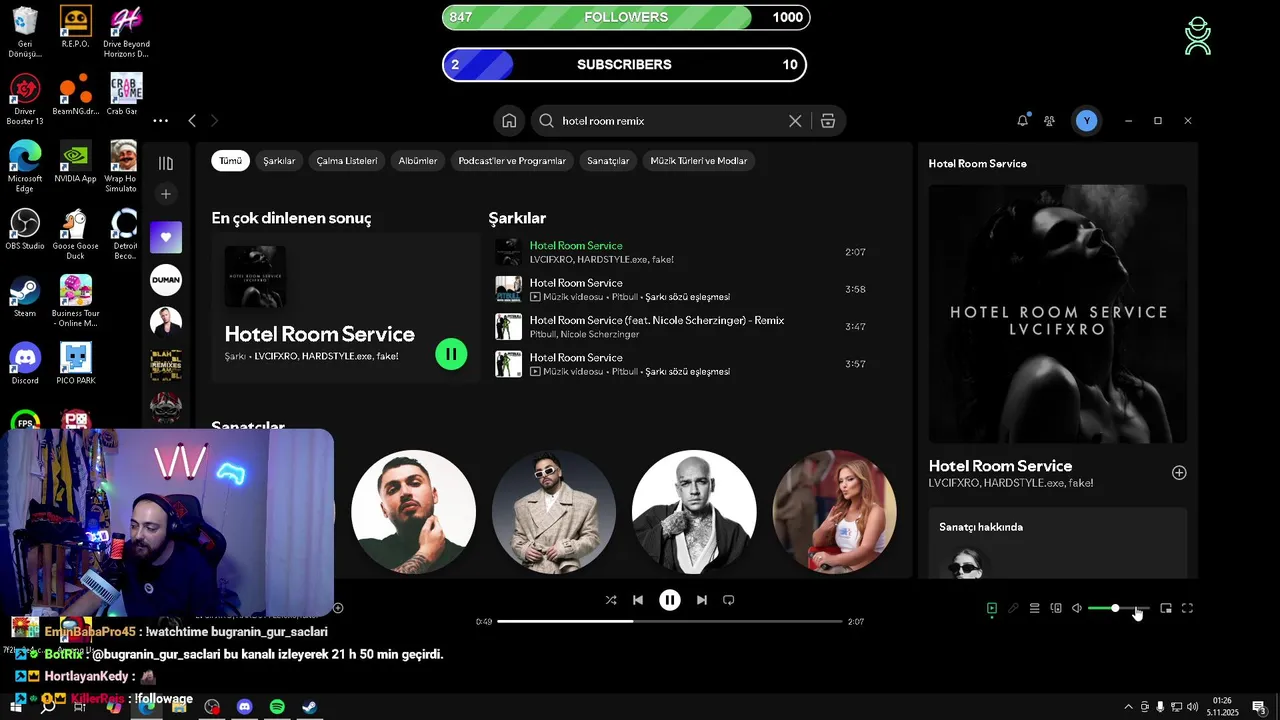The width and height of the screenshot is (1280, 720).
Task: Select the Tümü filter chip
Action: point(230,161)
